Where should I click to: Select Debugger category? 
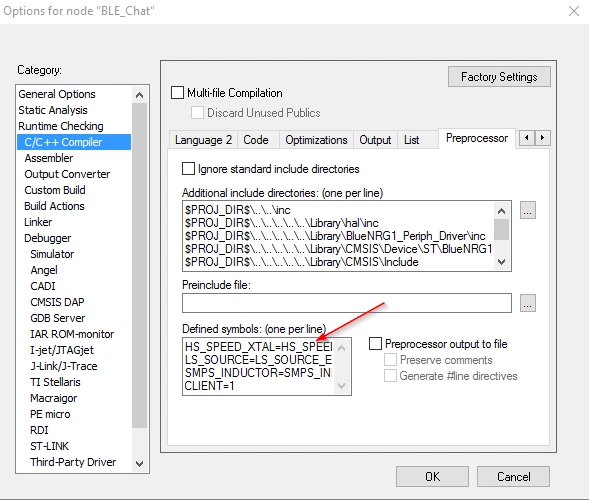pyautogui.click(x=74, y=238)
